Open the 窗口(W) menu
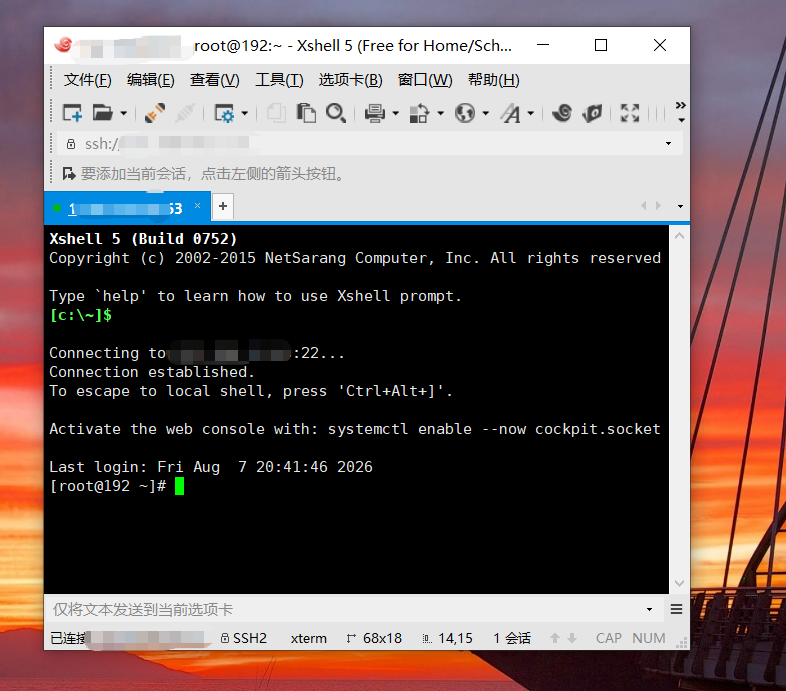 (425, 80)
